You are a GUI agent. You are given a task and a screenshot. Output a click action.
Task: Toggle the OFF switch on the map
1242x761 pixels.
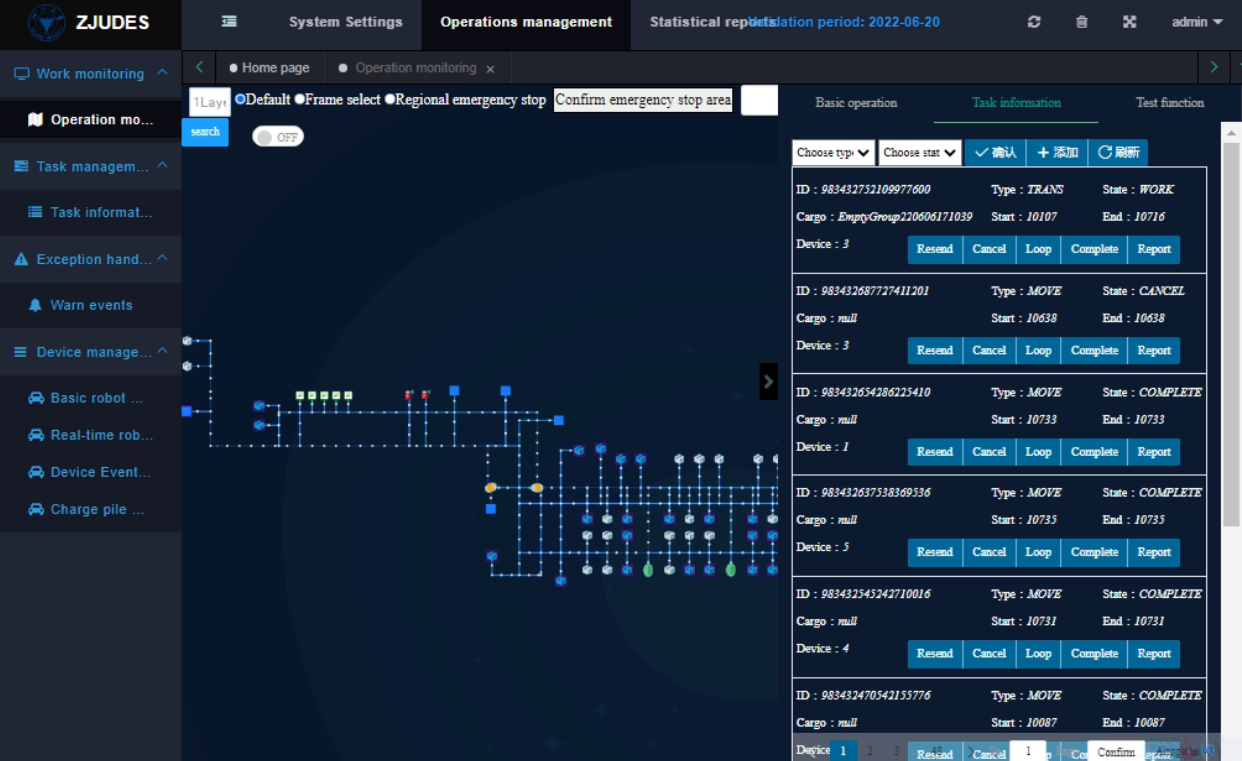pos(277,137)
